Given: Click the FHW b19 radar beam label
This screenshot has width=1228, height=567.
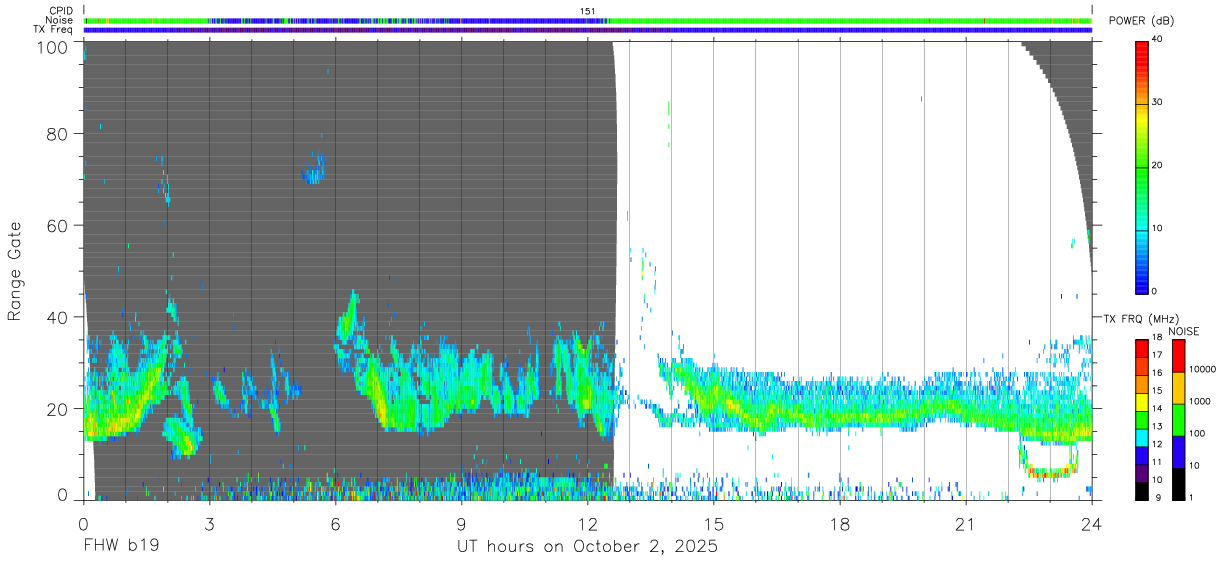Looking at the screenshot, I should pos(120,546).
